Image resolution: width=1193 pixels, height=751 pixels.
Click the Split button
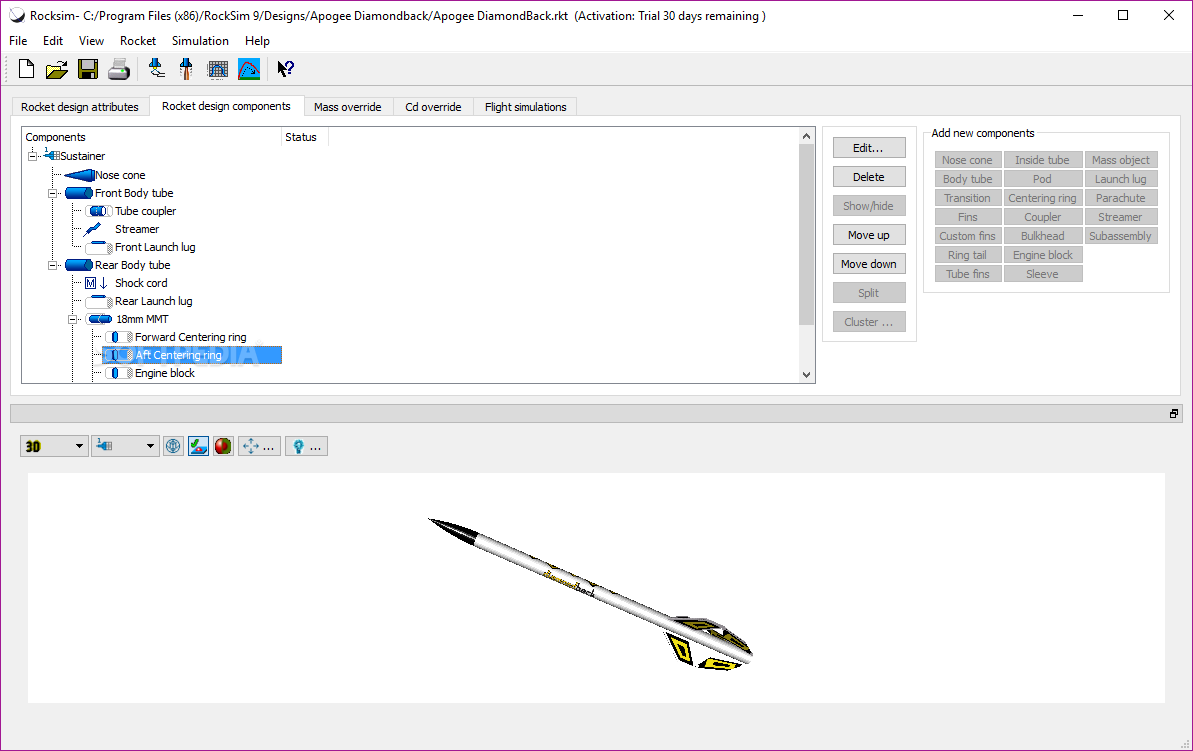[869, 293]
